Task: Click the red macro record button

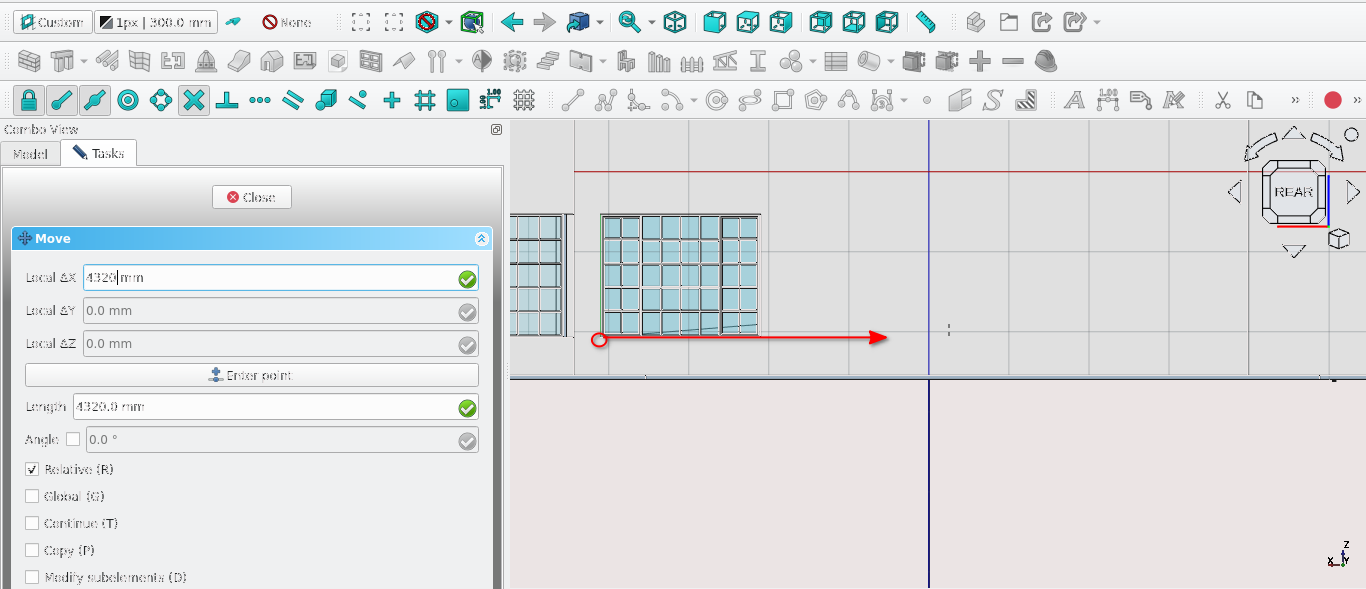Action: click(1332, 100)
